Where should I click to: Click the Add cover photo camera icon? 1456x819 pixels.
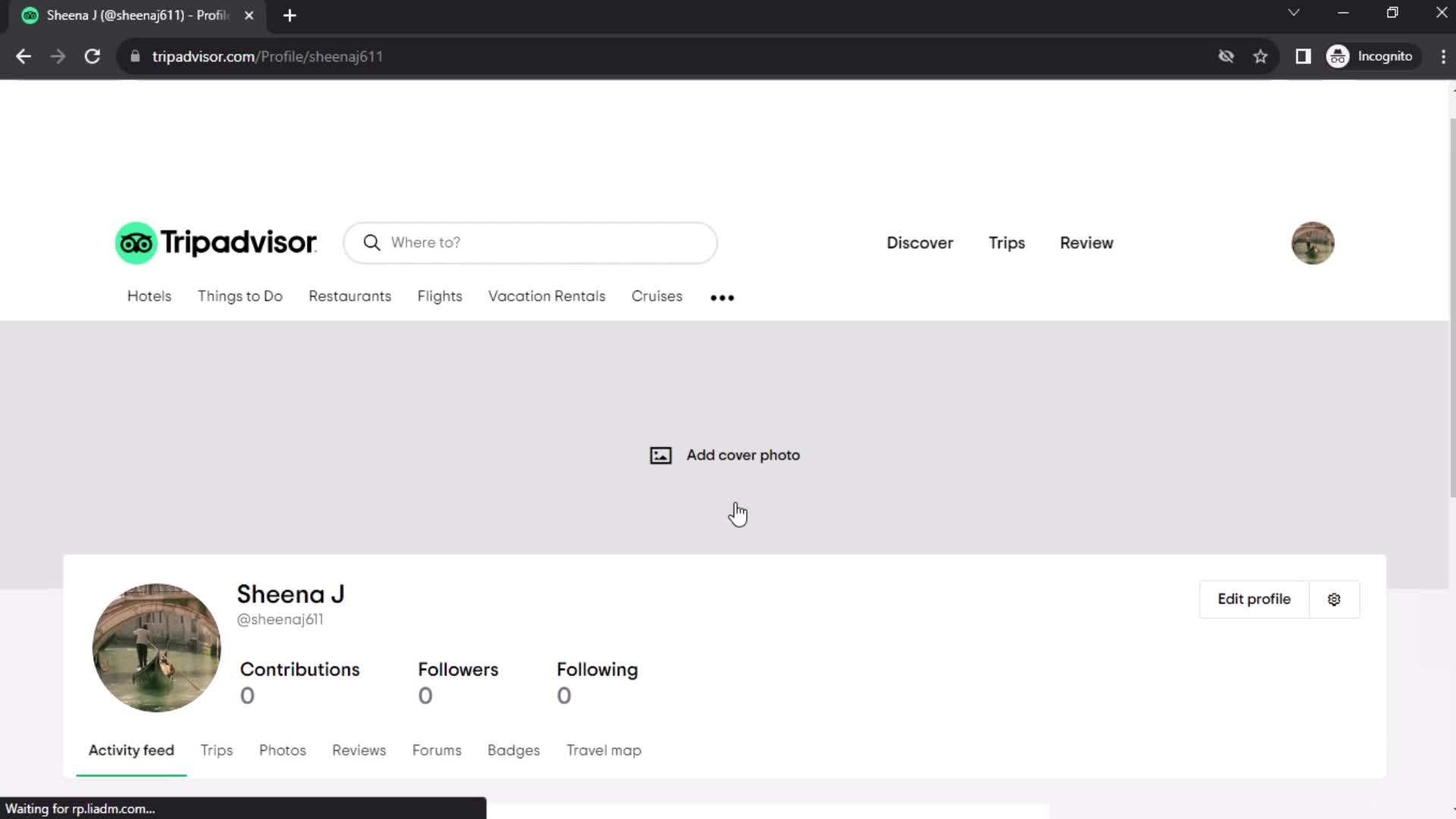660,455
